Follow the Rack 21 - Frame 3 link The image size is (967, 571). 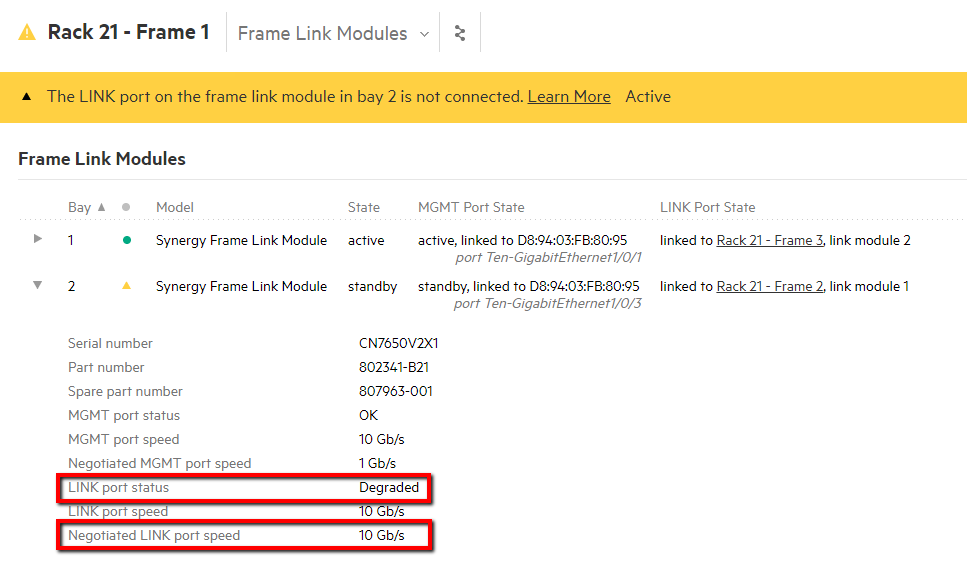point(769,240)
